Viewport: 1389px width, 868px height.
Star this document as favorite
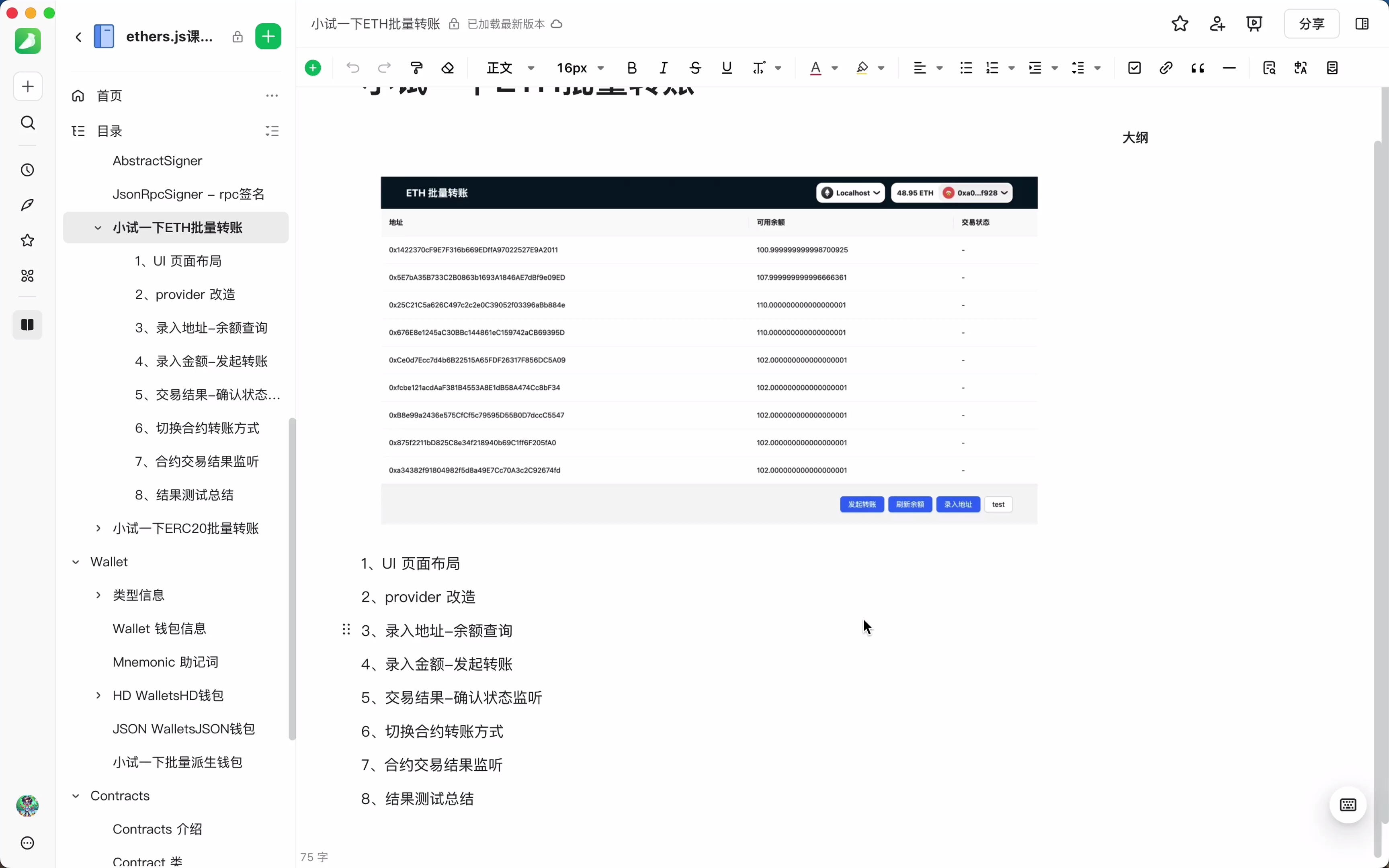tap(1180, 24)
